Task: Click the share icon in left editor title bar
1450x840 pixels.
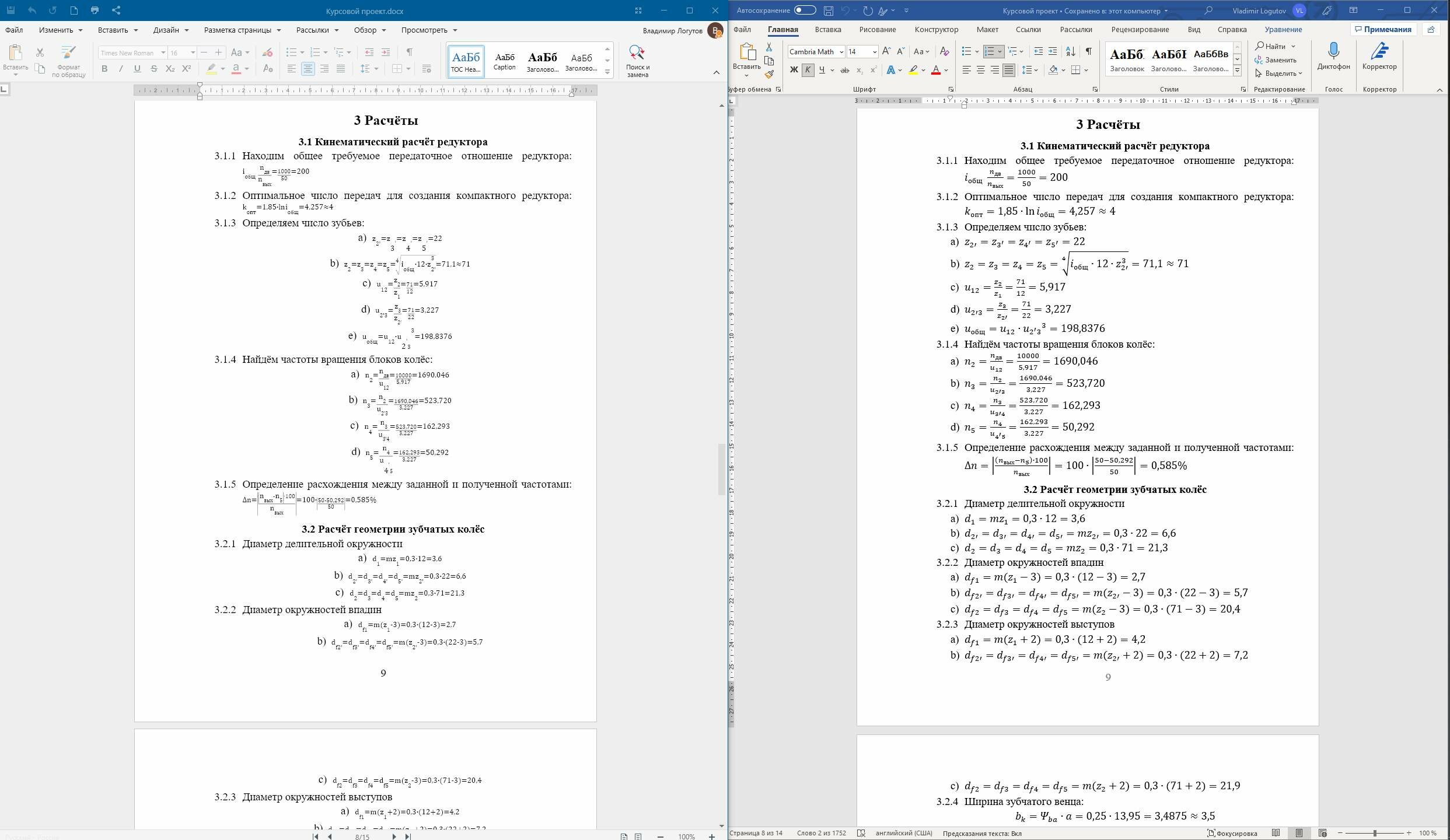Action: 116,10
